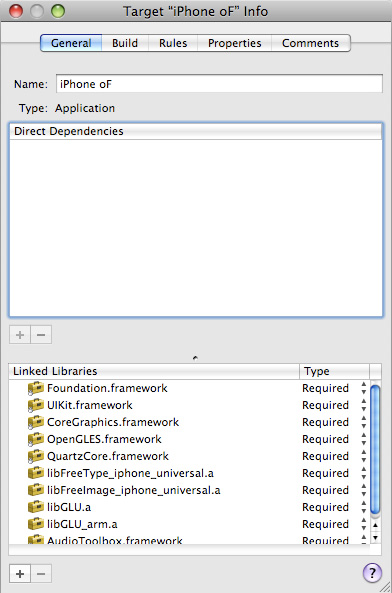Open the help button

click(x=372, y=573)
